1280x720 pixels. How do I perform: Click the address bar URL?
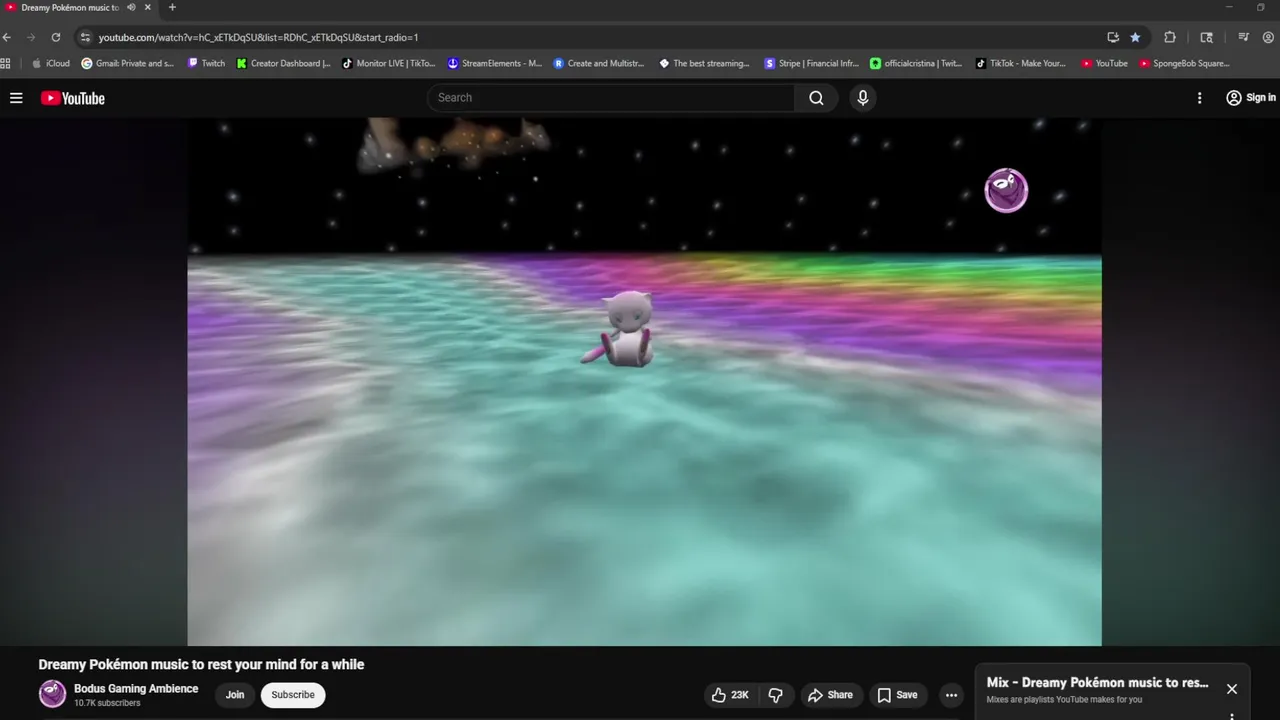(x=258, y=37)
